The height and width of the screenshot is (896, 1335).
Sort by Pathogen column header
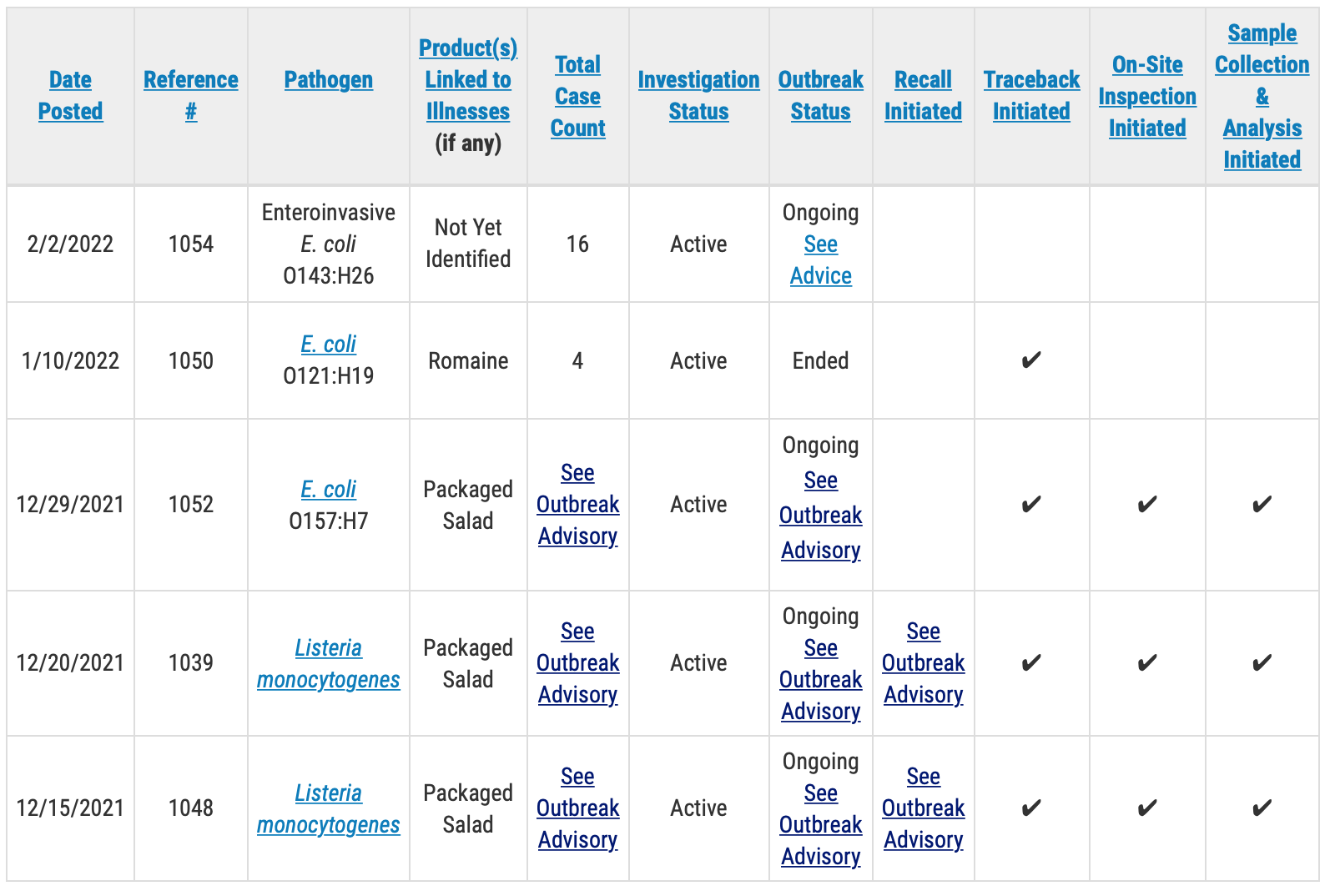click(328, 80)
